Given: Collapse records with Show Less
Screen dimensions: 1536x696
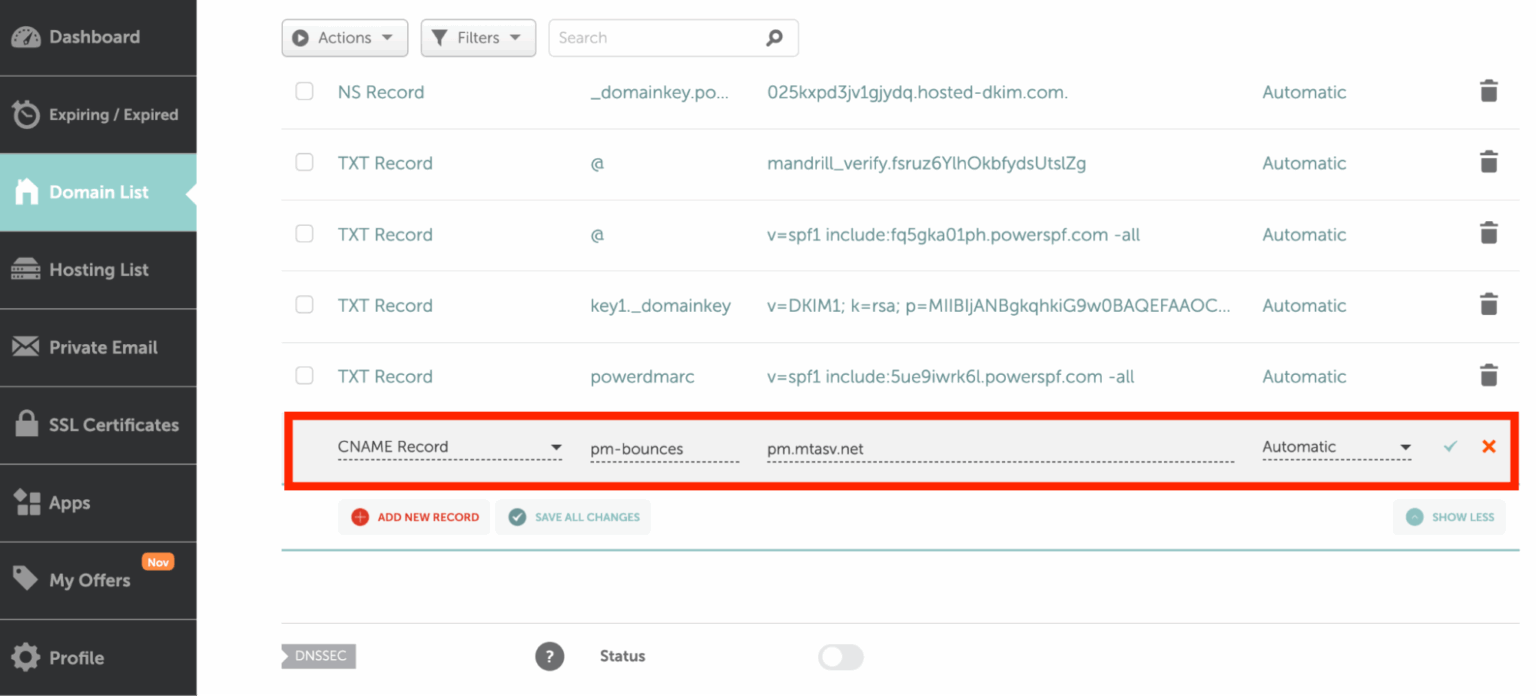Looking at the screenshot, I should click(x=1449, y=517).
